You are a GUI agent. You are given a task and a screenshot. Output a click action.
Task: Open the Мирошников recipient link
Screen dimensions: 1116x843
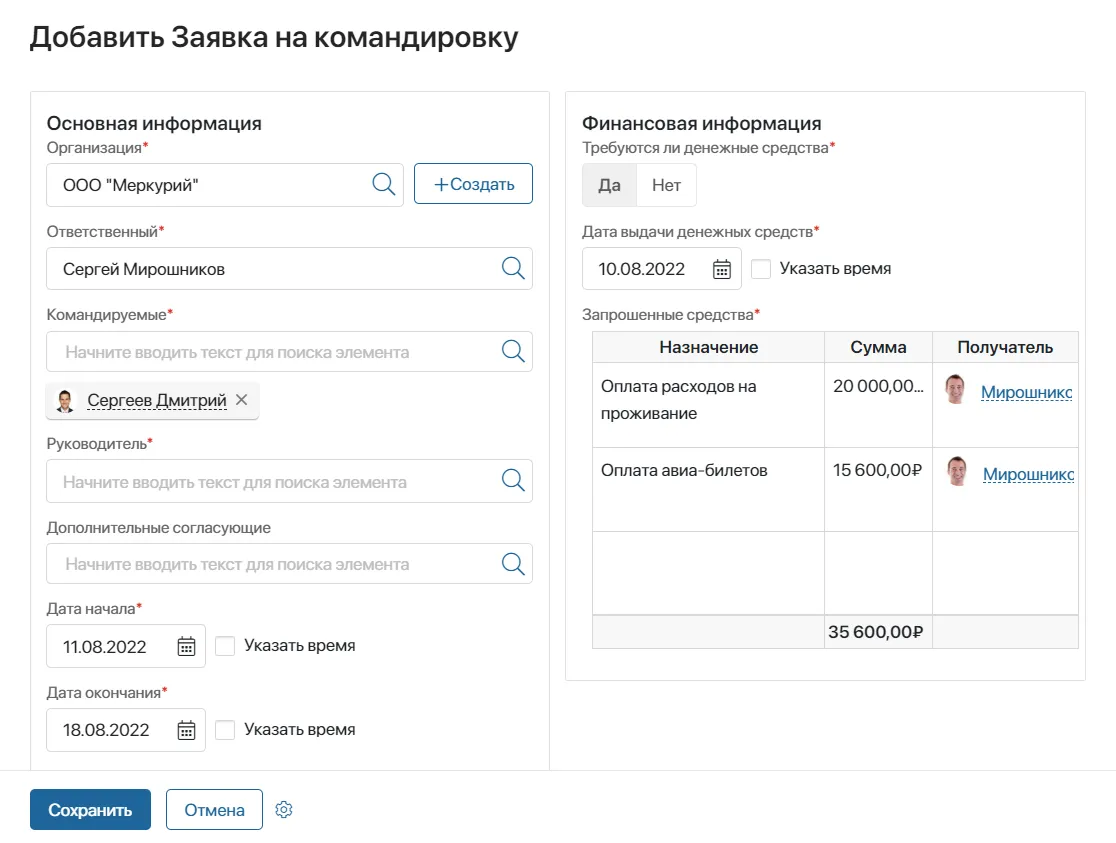pyautogui.click(x=1027, y=393)
